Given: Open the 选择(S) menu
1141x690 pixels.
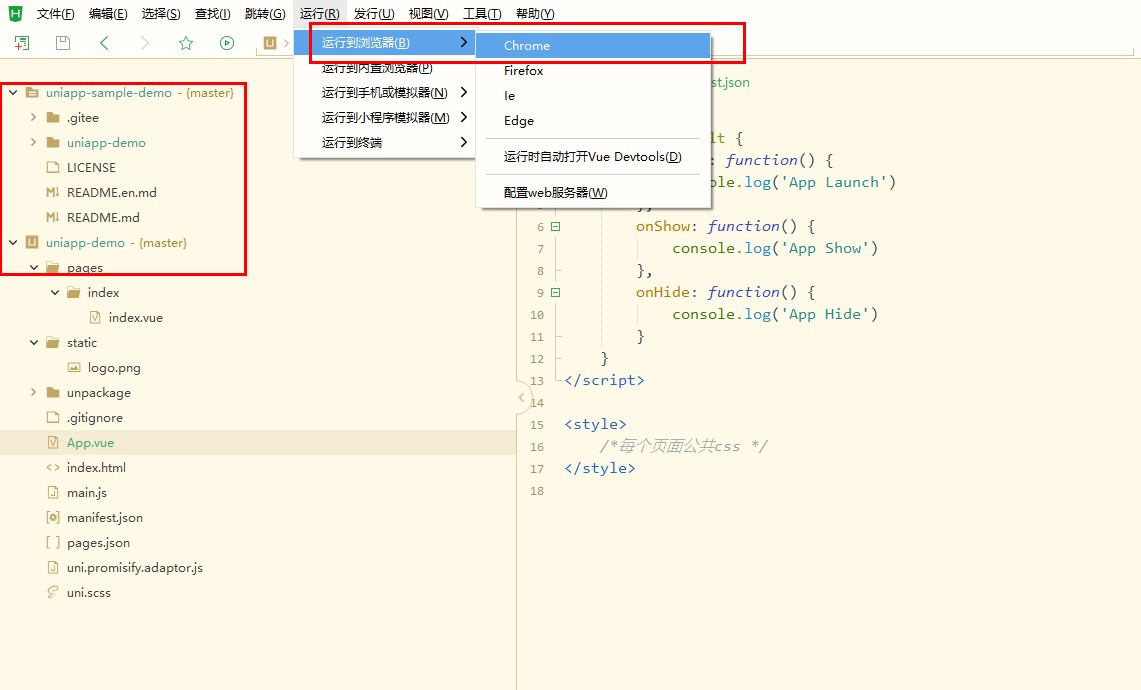Looking at the screenshot, I should tap(161, 13).
